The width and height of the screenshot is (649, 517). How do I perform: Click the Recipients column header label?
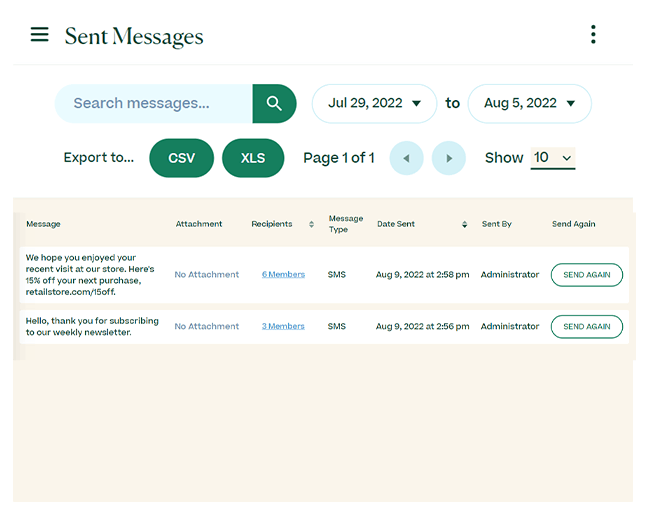click(x=272, y=224)
